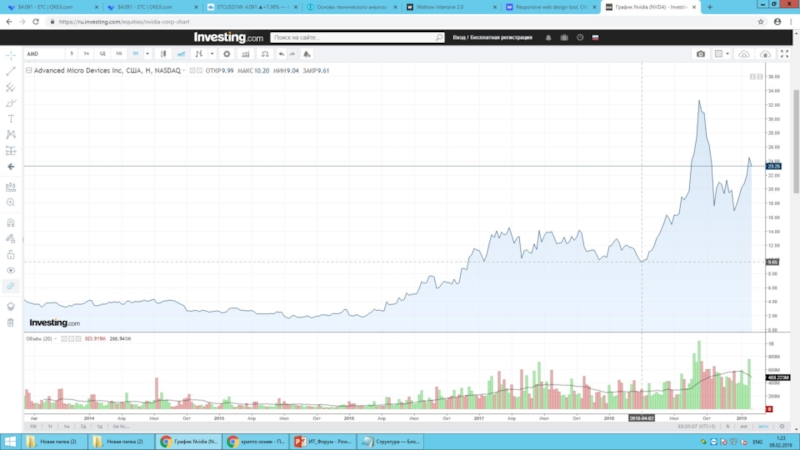Choose the text annotation tool
Image resolution: width=800 pixels, height=450 pixels.
tap(11, 118)
